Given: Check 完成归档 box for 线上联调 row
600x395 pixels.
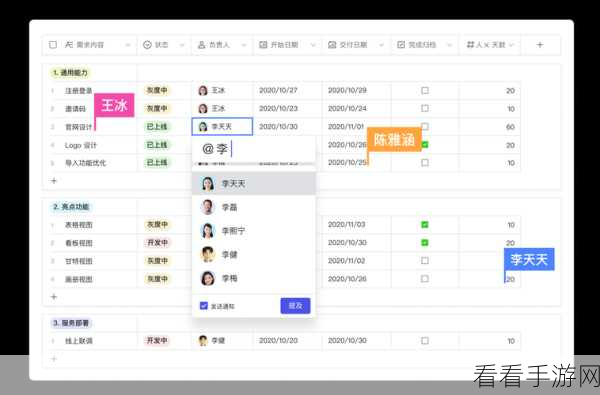Looking at the screenshot, I should click(x=425, y=341).
